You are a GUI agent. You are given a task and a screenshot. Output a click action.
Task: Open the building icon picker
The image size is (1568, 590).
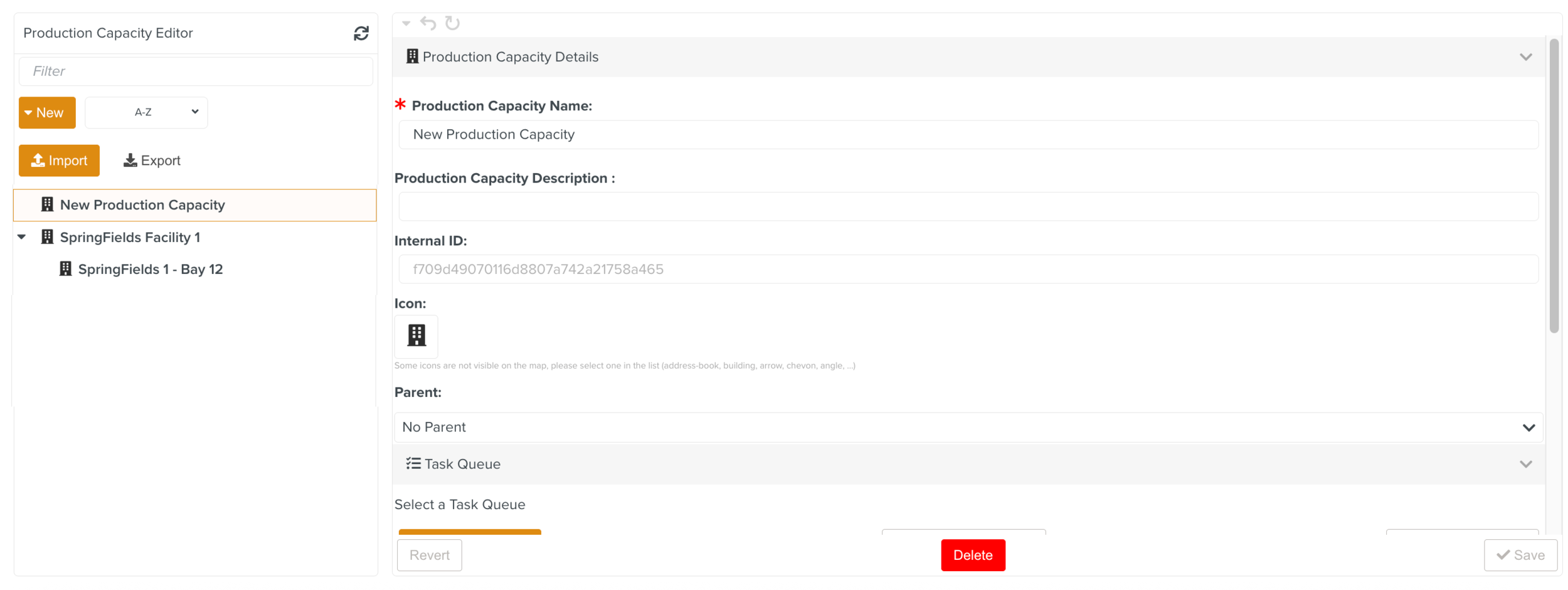point(416,335)
